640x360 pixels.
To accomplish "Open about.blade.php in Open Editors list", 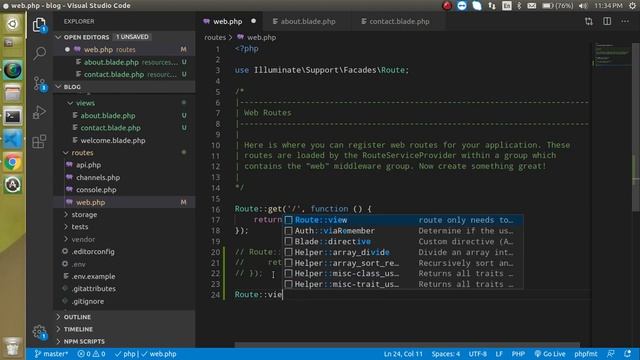I will click(124, 62).
